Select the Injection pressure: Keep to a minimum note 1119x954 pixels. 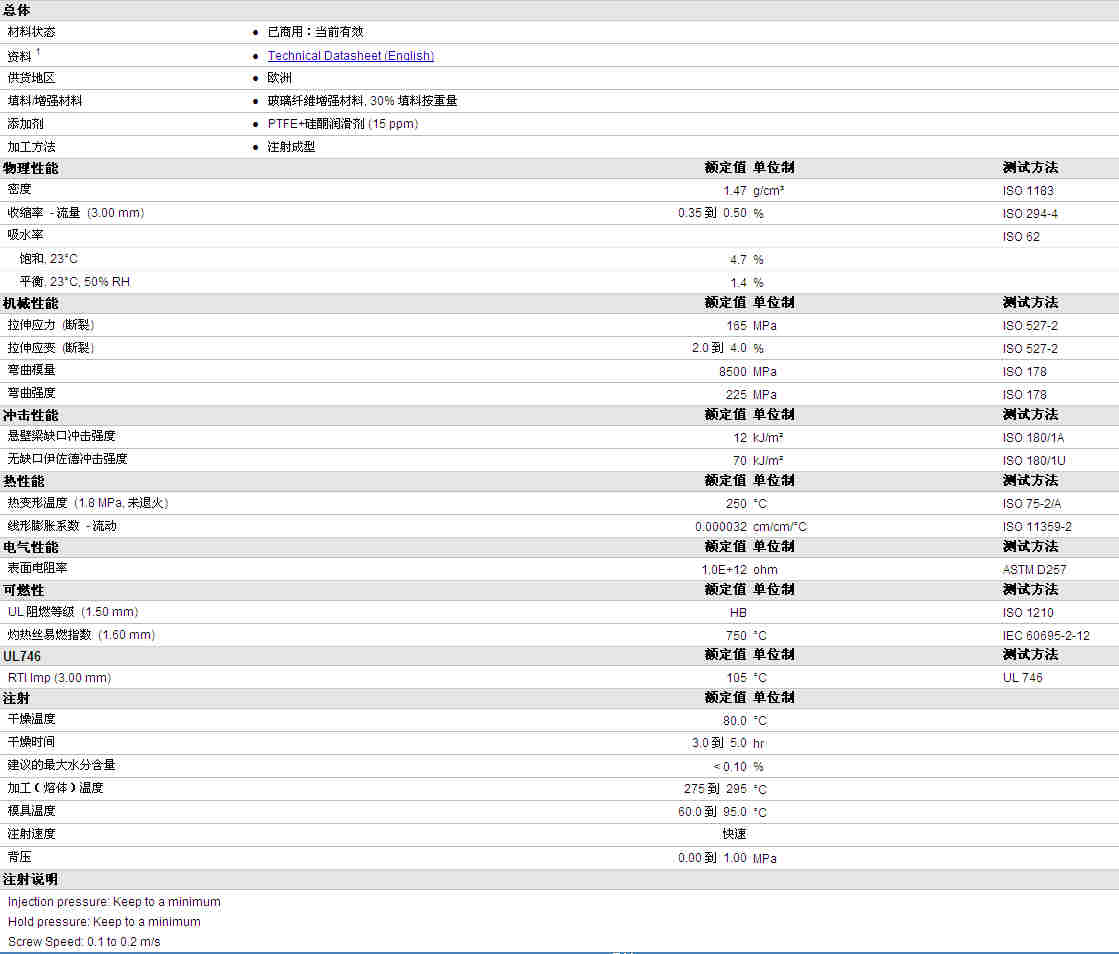point(114,902)
